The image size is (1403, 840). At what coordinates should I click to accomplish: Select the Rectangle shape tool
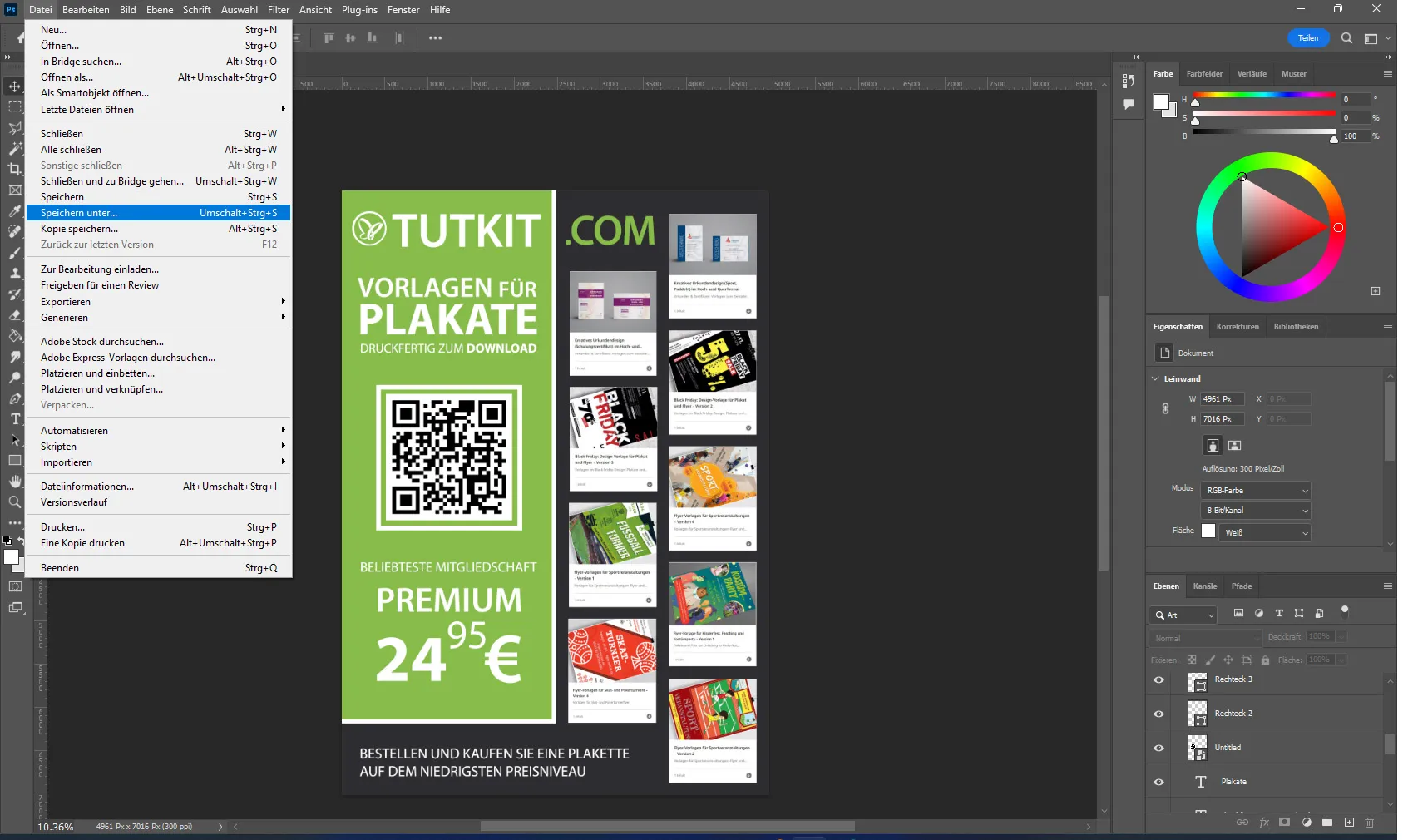(15, 461)
